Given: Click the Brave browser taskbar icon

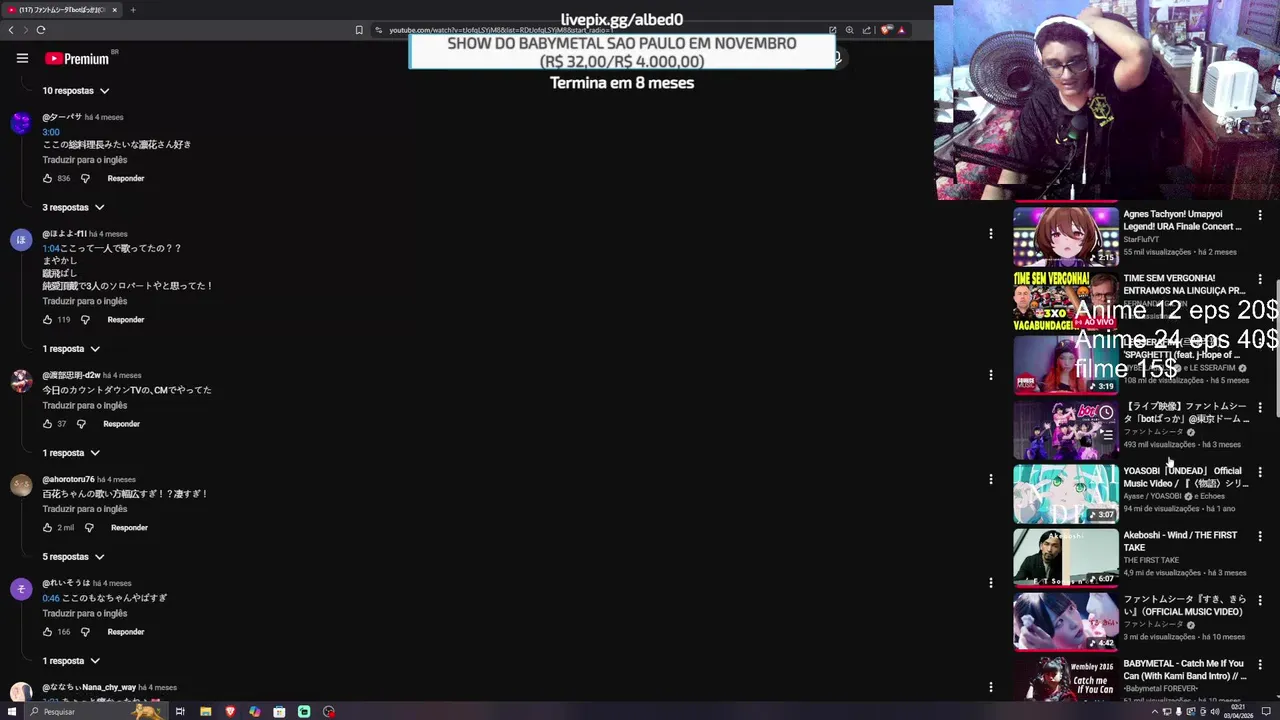Looking at the screenshot, I should [230, 711].
